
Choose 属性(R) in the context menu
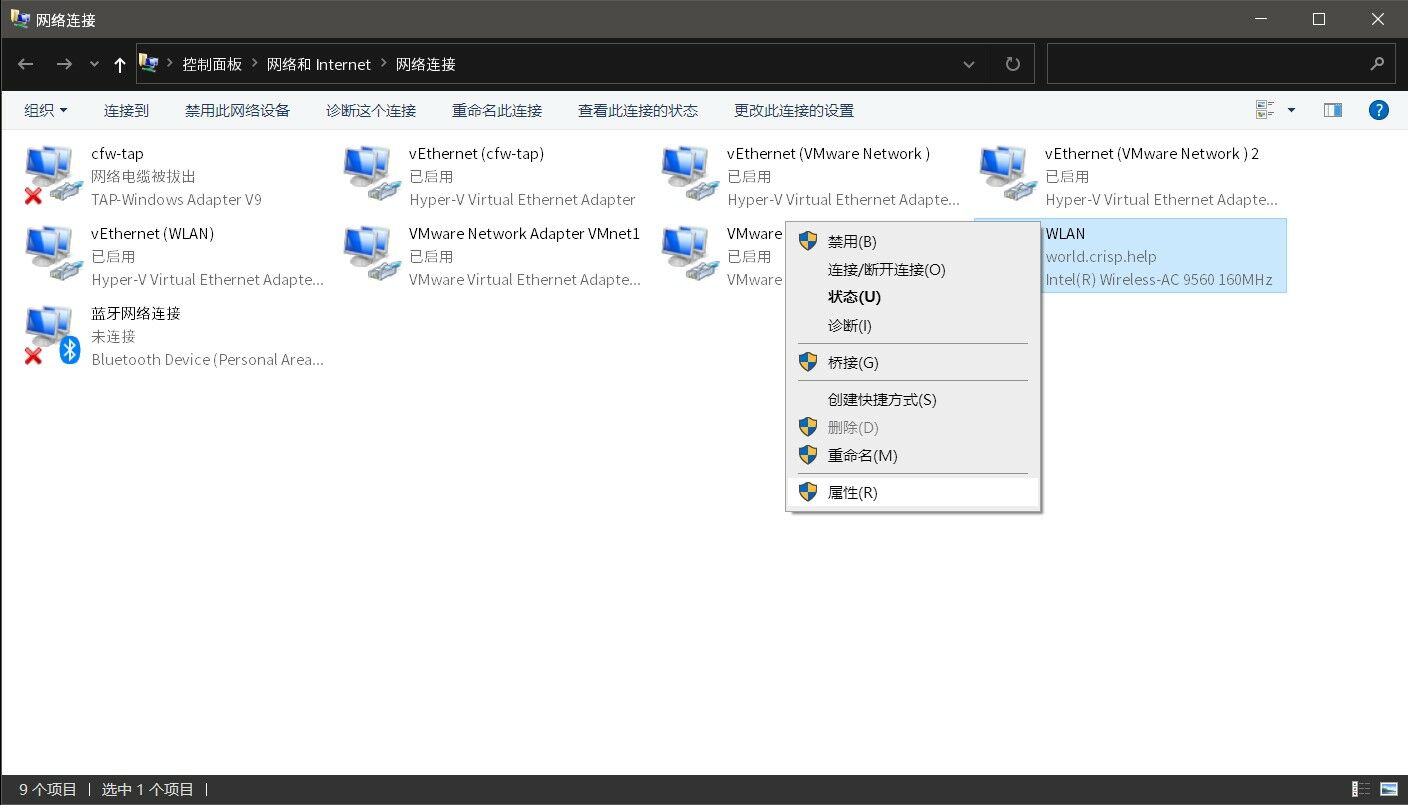pos(852,492)
